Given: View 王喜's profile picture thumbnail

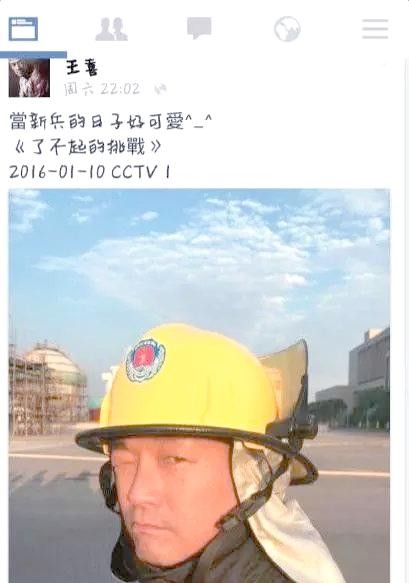Looking at the screenshot, I should click(x=29, y=78).
